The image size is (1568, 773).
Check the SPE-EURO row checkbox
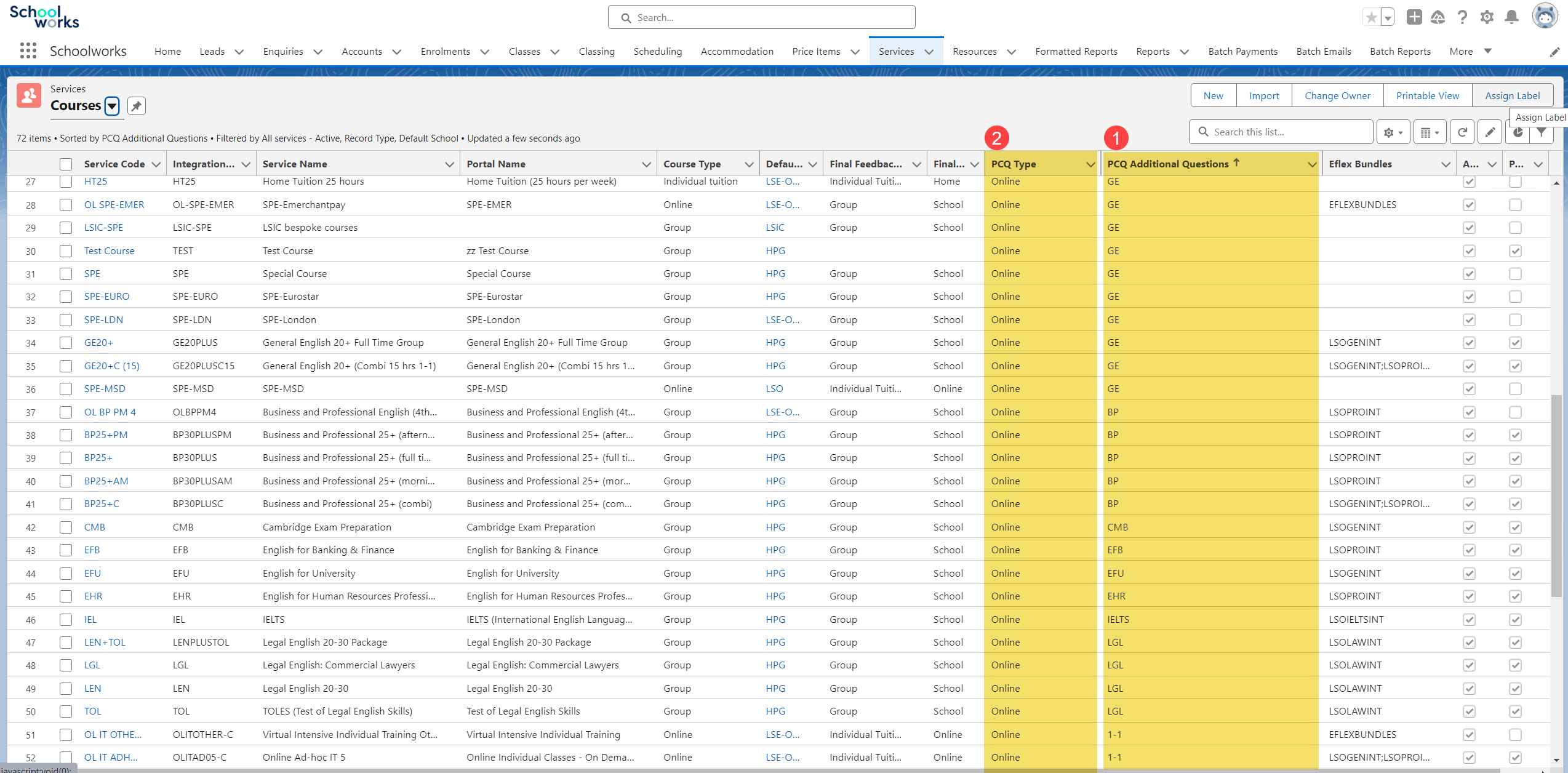tap(66, 297)
